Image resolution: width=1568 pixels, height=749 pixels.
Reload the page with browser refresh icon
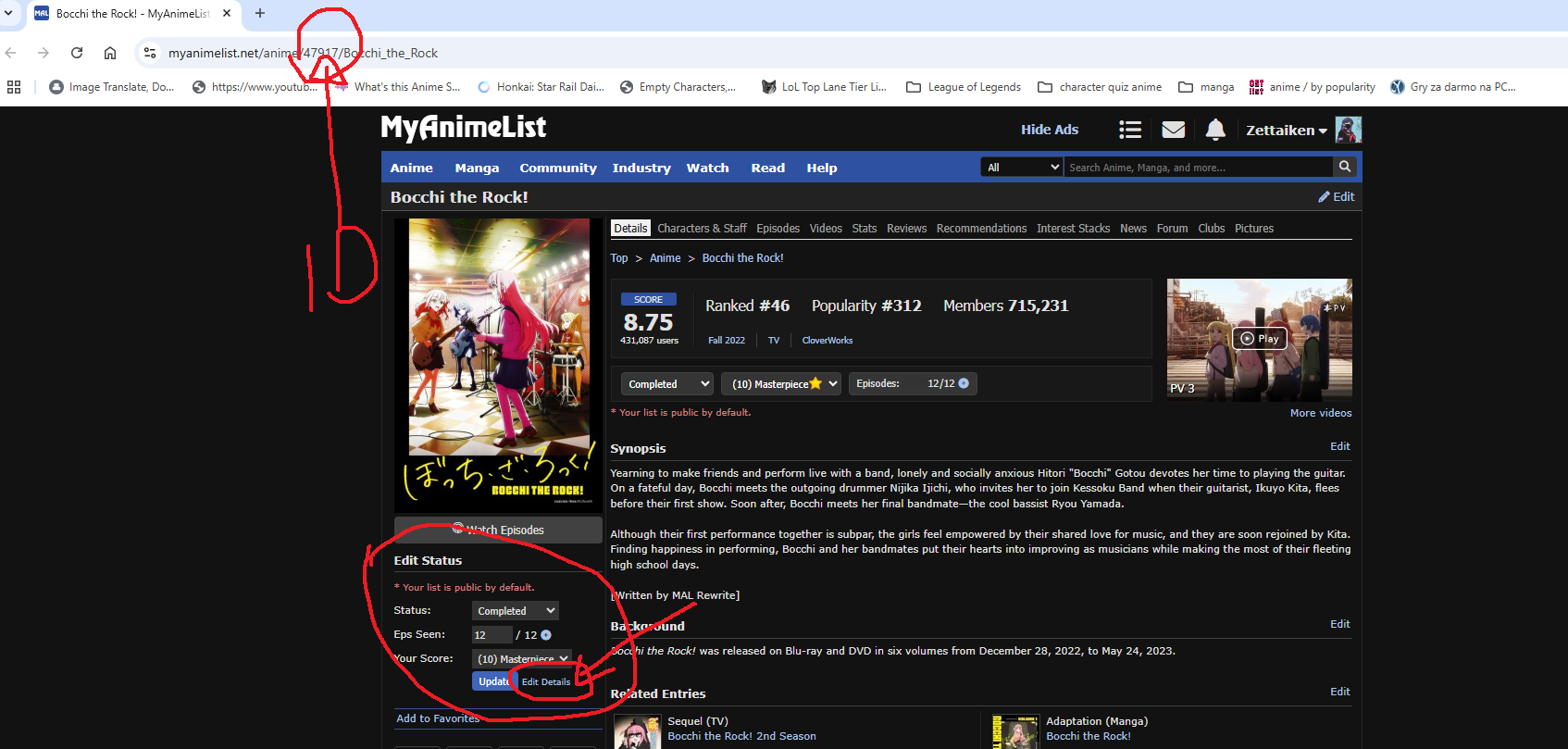tap(77, 53)
